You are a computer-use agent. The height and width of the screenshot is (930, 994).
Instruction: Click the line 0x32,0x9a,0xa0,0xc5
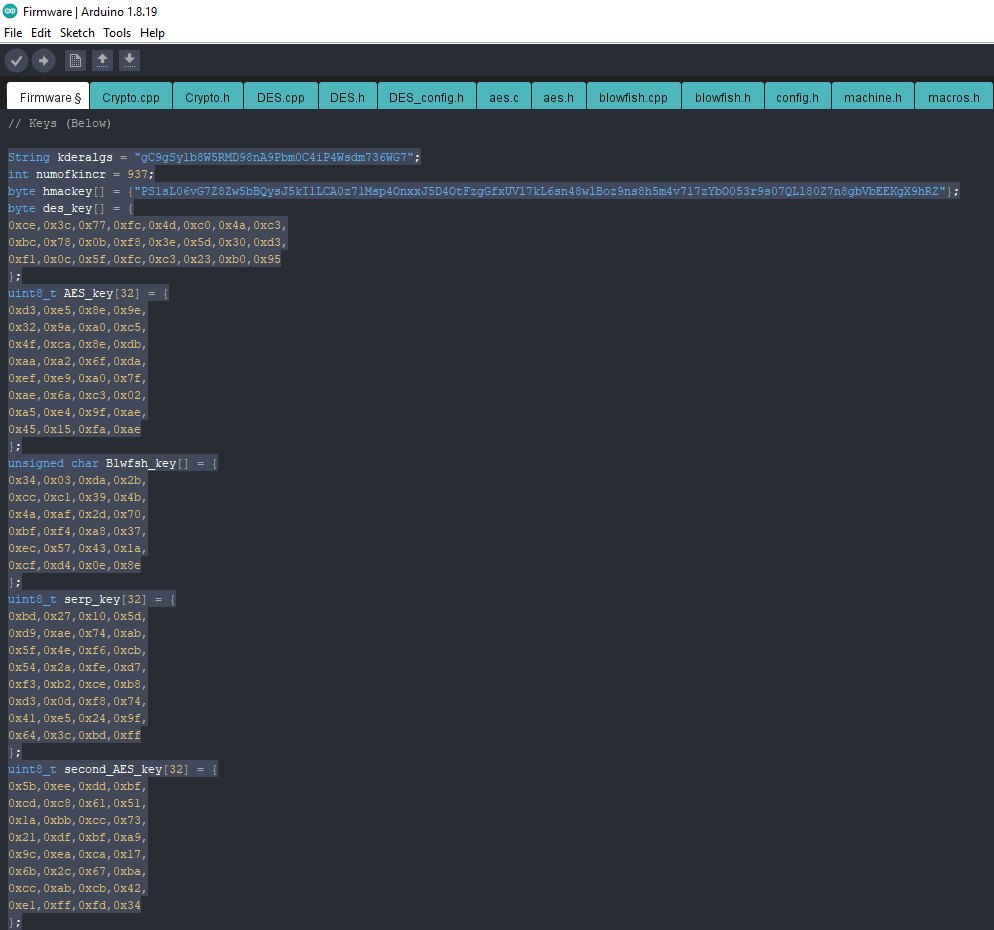[77, 327]
